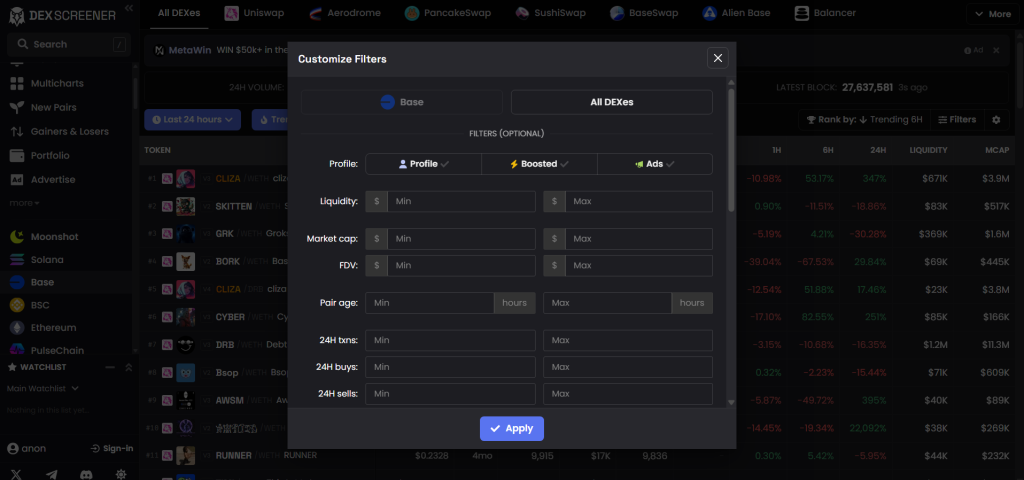Focus the 24H buys Min field
The height and width of the screenshot is (480, 1024).
tap(451, 367)
